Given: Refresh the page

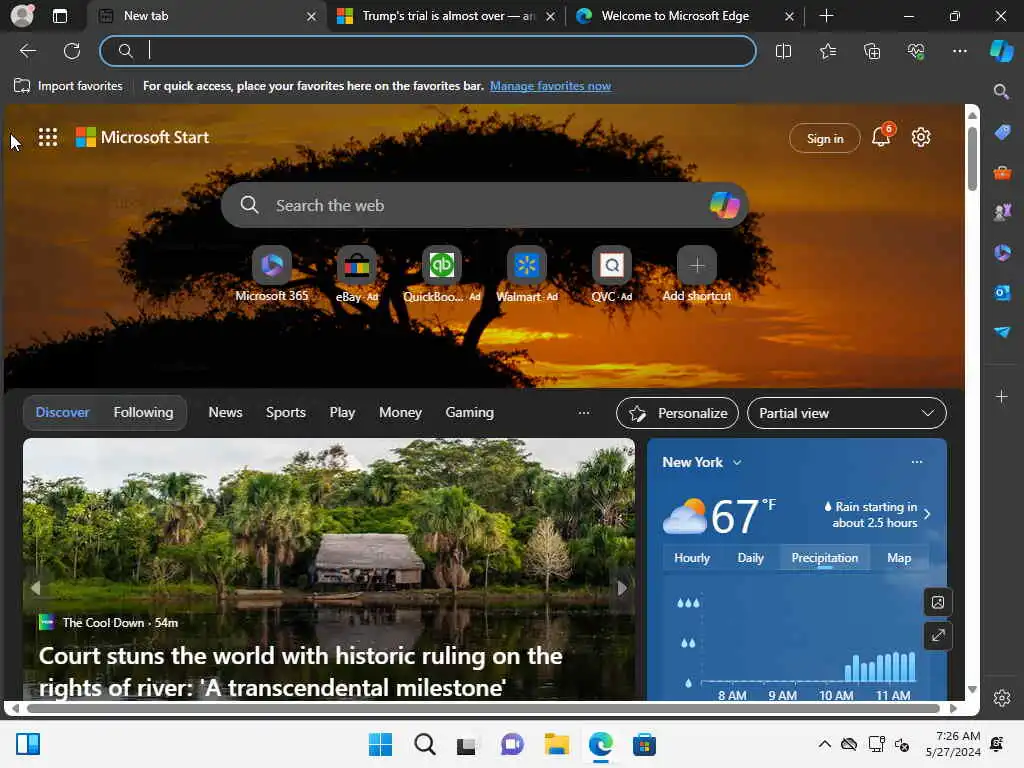Looking at the screenshot, I should [72, 51].
